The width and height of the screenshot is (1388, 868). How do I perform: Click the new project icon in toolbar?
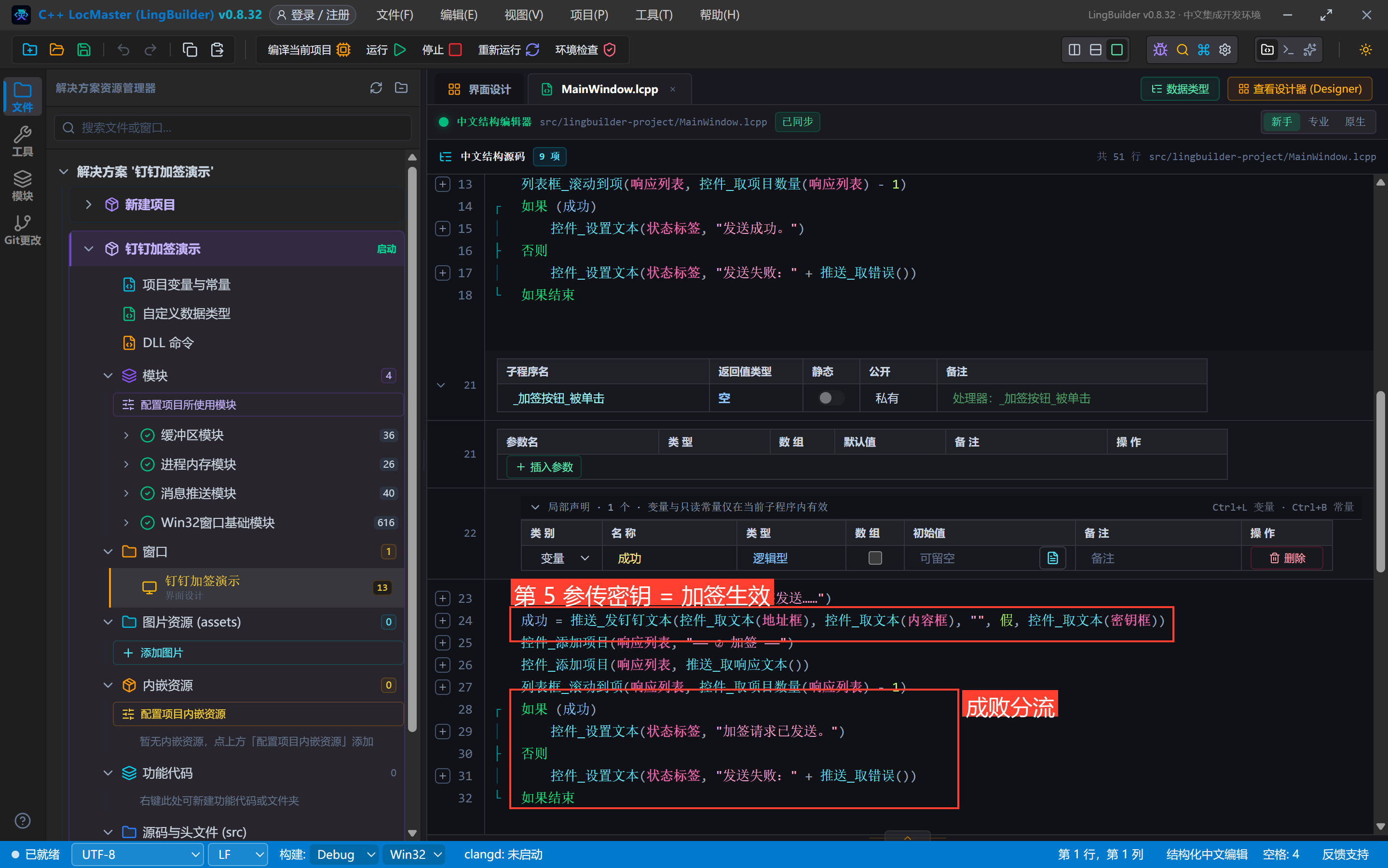click(29, 50)
